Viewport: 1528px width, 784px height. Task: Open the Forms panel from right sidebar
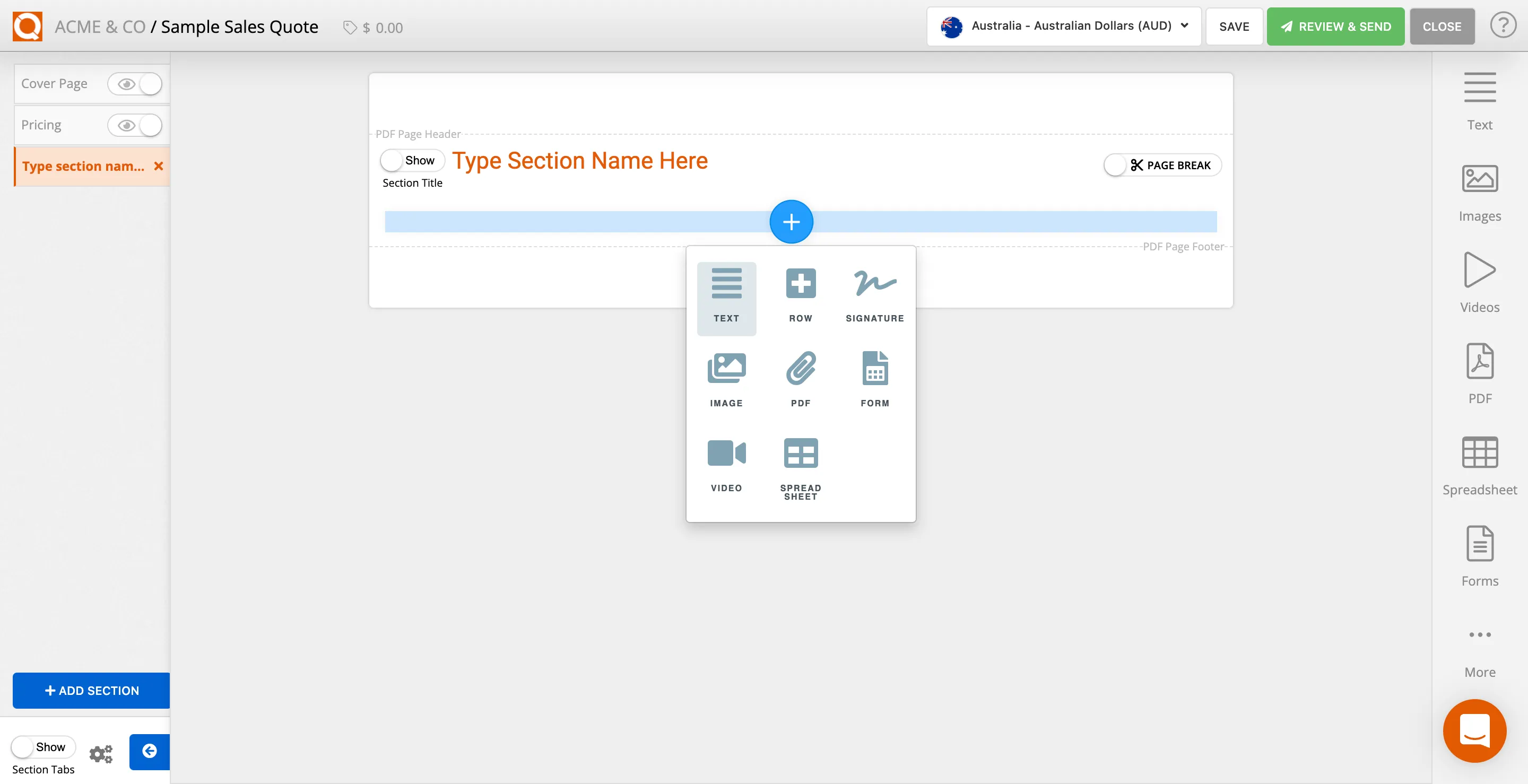tap(1479, 552)
